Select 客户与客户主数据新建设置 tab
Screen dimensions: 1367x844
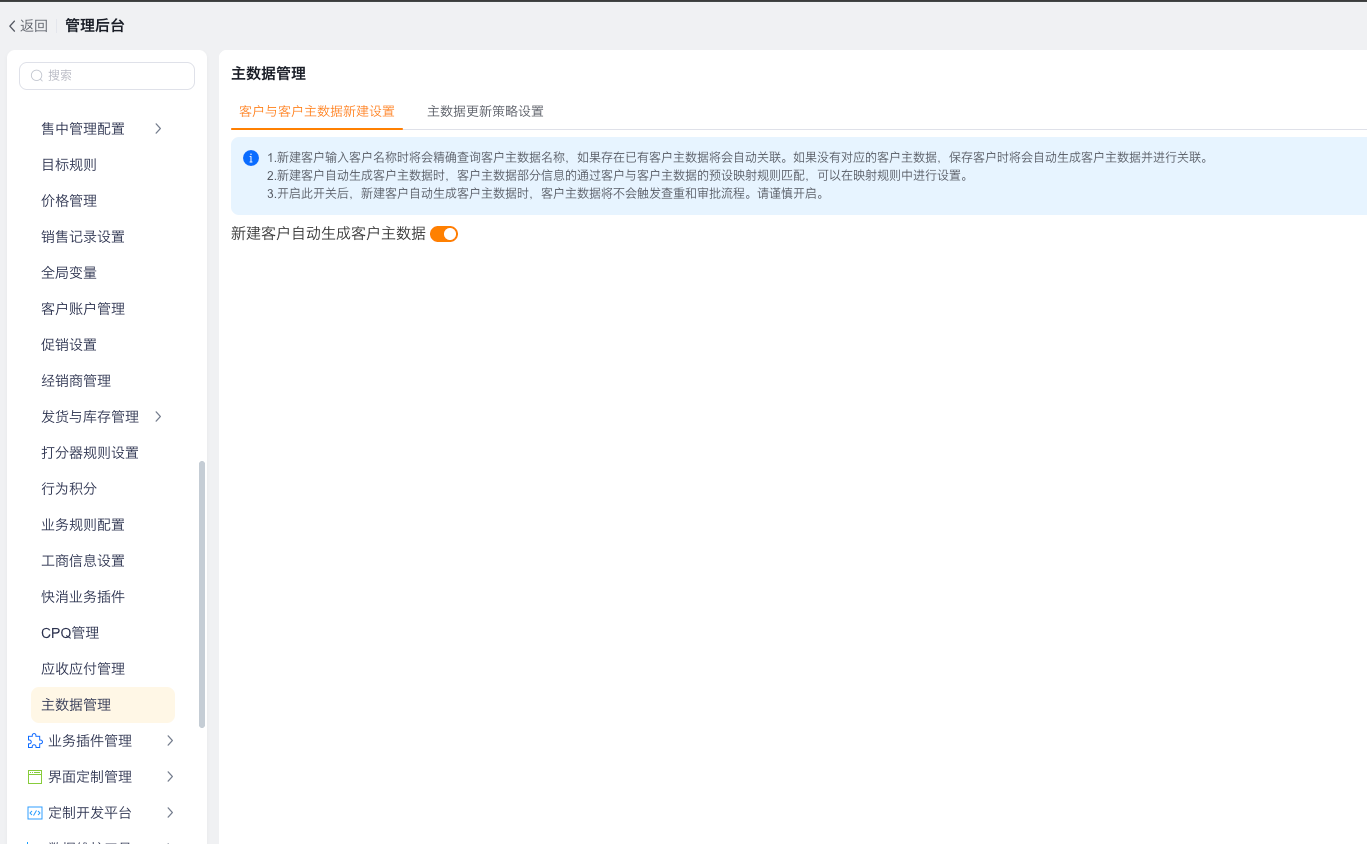pos(317,111)
